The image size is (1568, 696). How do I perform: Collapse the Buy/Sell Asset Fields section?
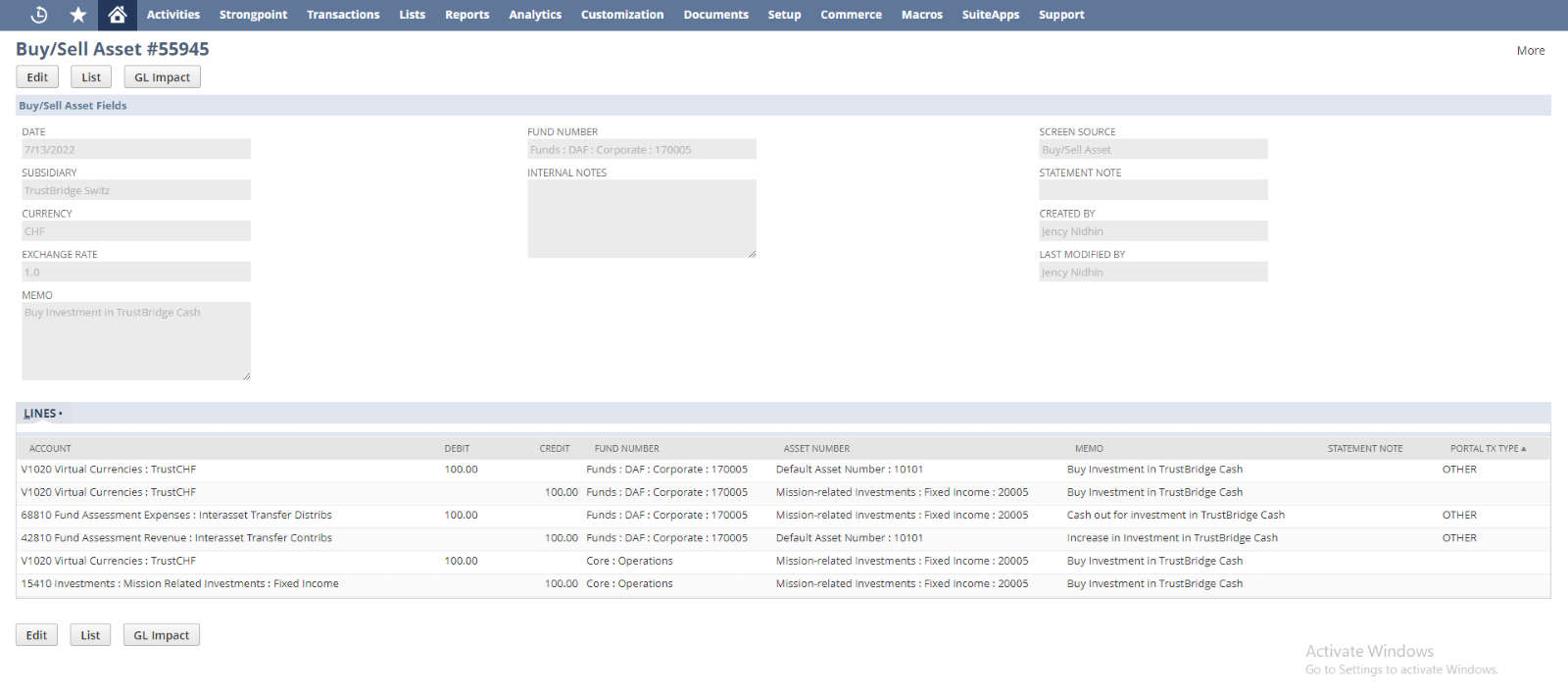tap(73, 106)
